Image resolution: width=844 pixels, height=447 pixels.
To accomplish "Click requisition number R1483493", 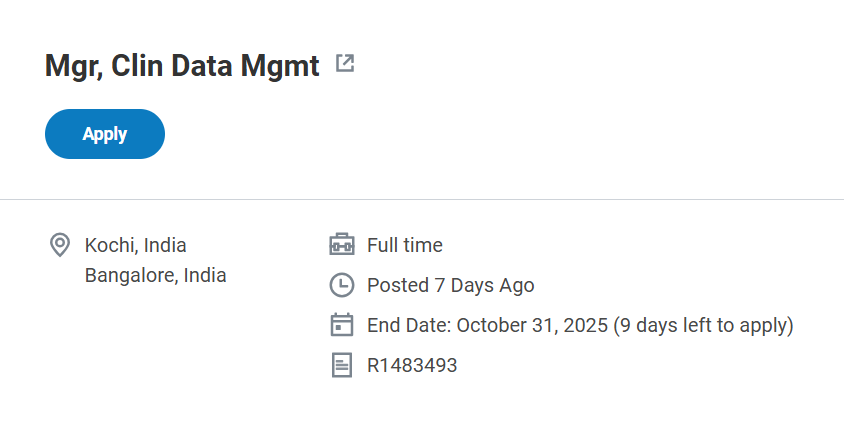I will pyautogui.click(x=412, y=365).
